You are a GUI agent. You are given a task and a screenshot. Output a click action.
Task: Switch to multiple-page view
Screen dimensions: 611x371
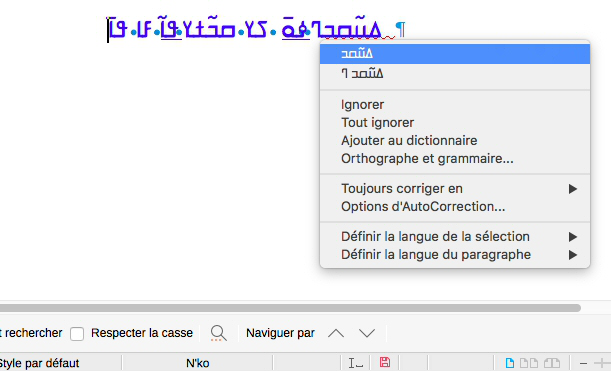tap(529, 363)
